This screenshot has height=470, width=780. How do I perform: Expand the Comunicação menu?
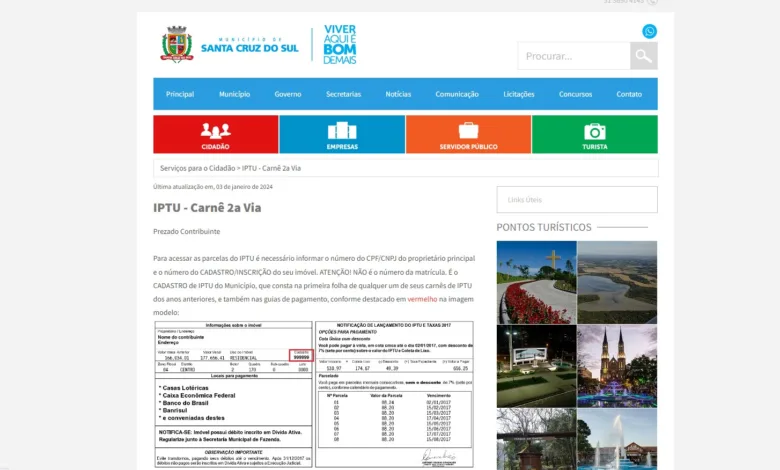coord(457,94)
